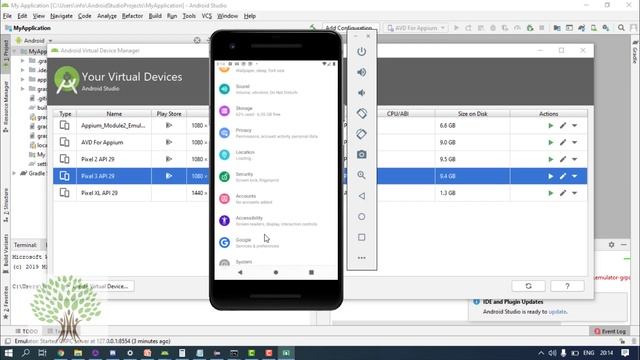640x360 pixels.
Task: Open Accounts in phone Settings
Action: pyautogui.click(x=276, y=199)
